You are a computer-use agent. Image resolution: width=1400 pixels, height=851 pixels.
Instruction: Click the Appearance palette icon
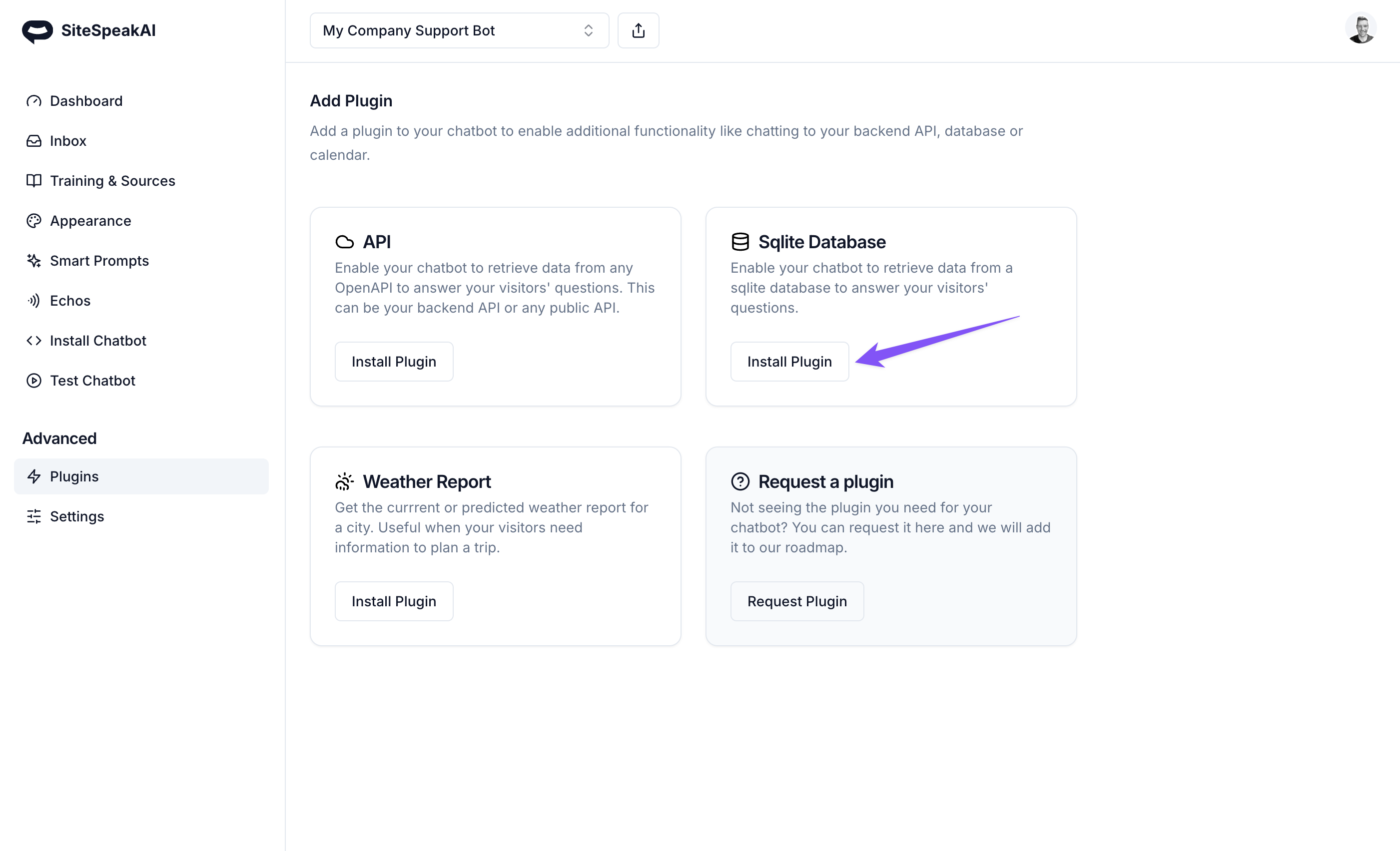(x=34, y=221)
